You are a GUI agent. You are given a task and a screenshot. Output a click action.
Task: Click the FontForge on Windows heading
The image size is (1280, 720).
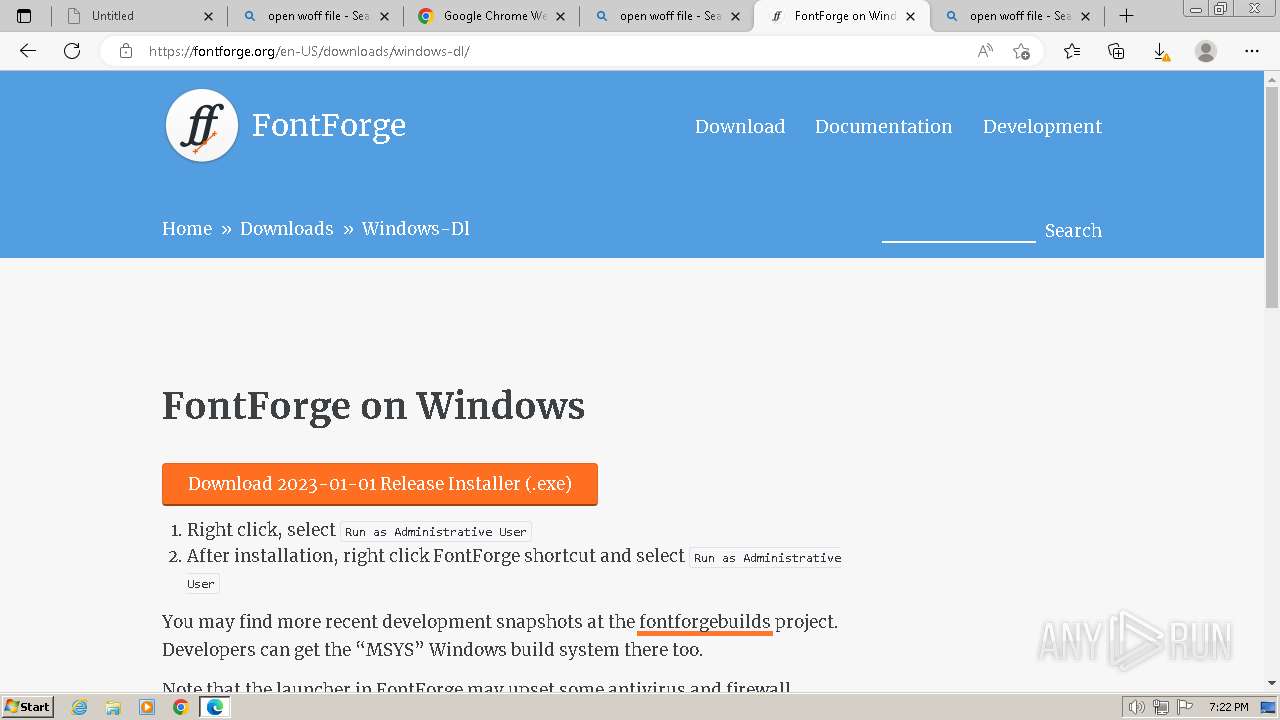point(374,406)
